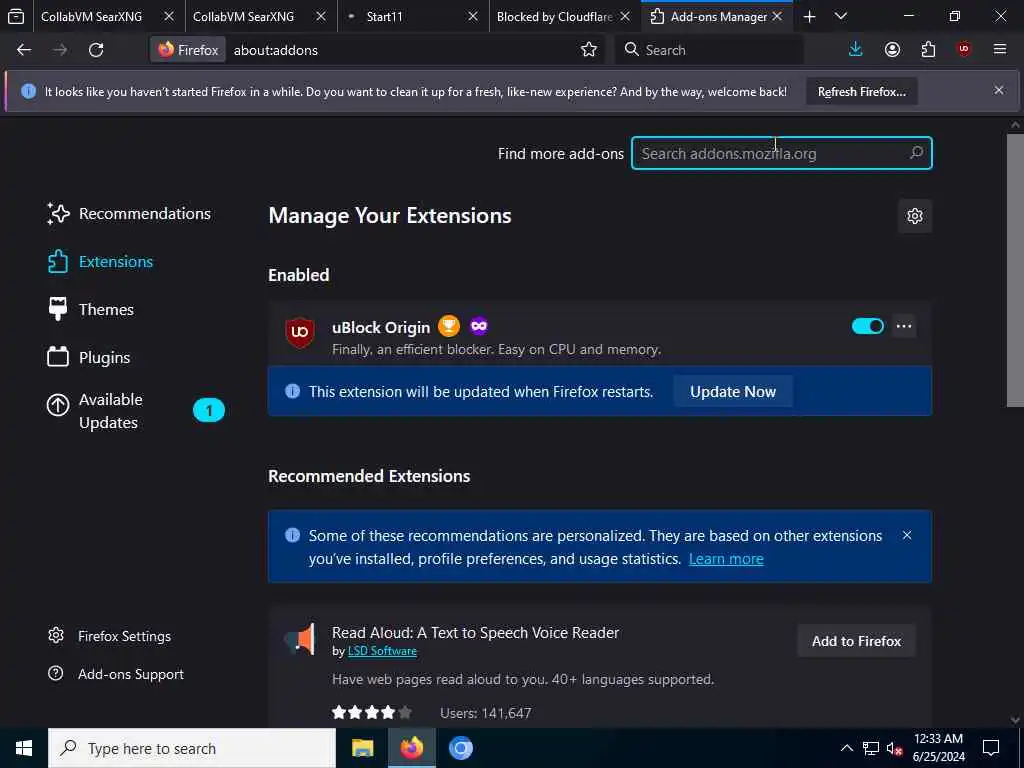Open the Firefox account icon
Screen dimensions: 1024x768
click(892, 50)
